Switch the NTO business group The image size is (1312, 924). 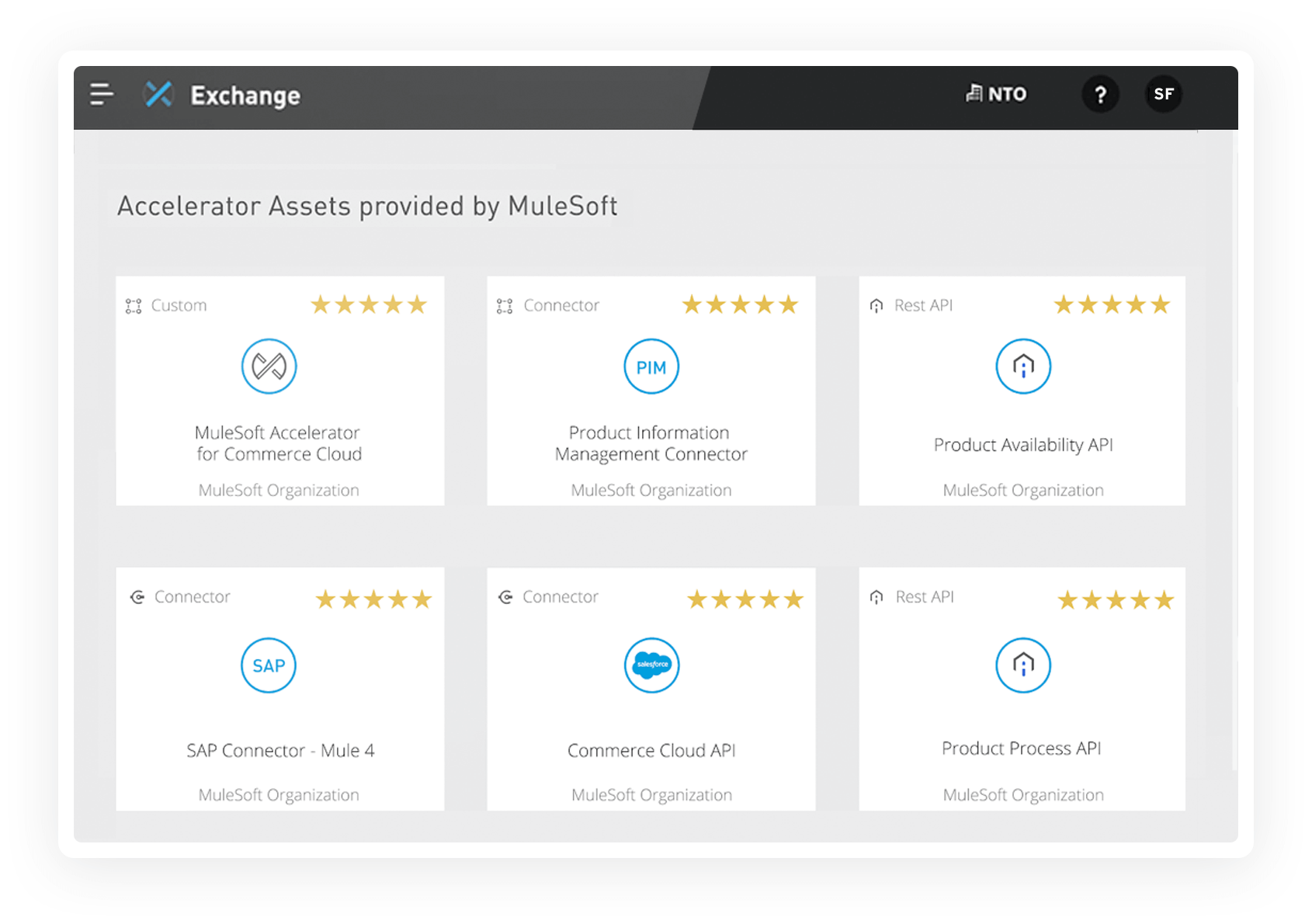click(996, 95)
